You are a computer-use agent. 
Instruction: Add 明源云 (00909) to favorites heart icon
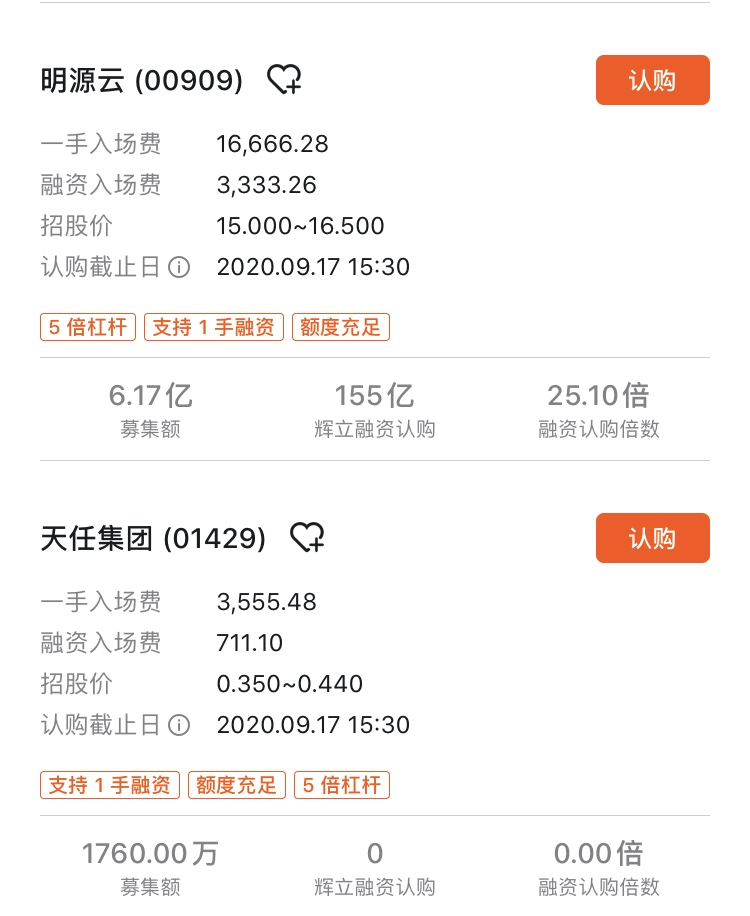[x=284, y=79]
